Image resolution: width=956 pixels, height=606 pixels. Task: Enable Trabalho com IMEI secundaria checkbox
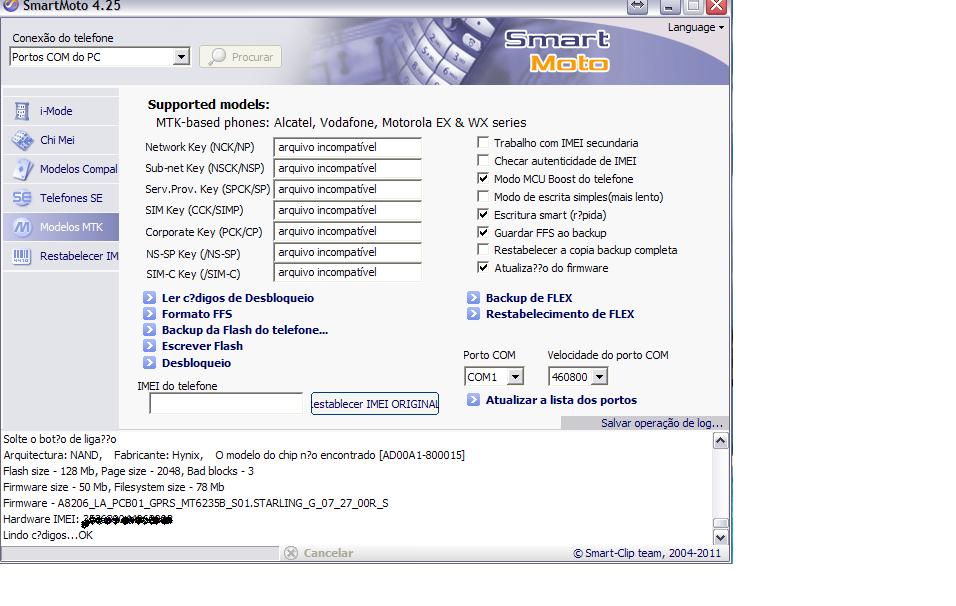pos(484,143)
